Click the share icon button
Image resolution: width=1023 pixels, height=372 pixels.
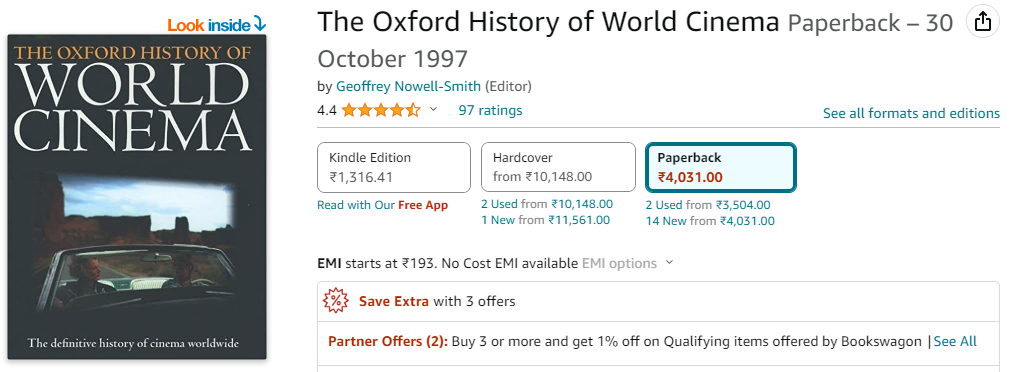click(983, 22)
